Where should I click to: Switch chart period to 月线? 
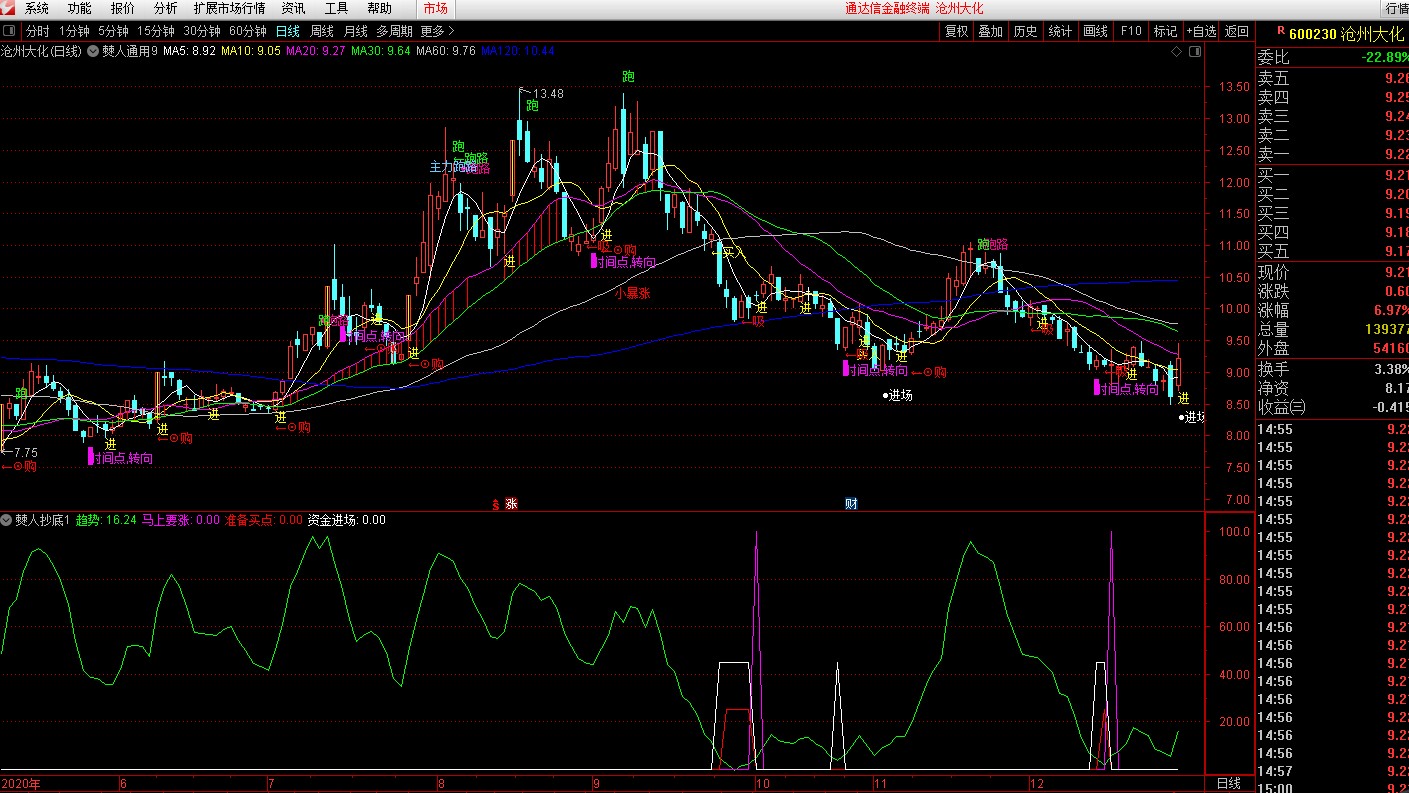point(356,31)
